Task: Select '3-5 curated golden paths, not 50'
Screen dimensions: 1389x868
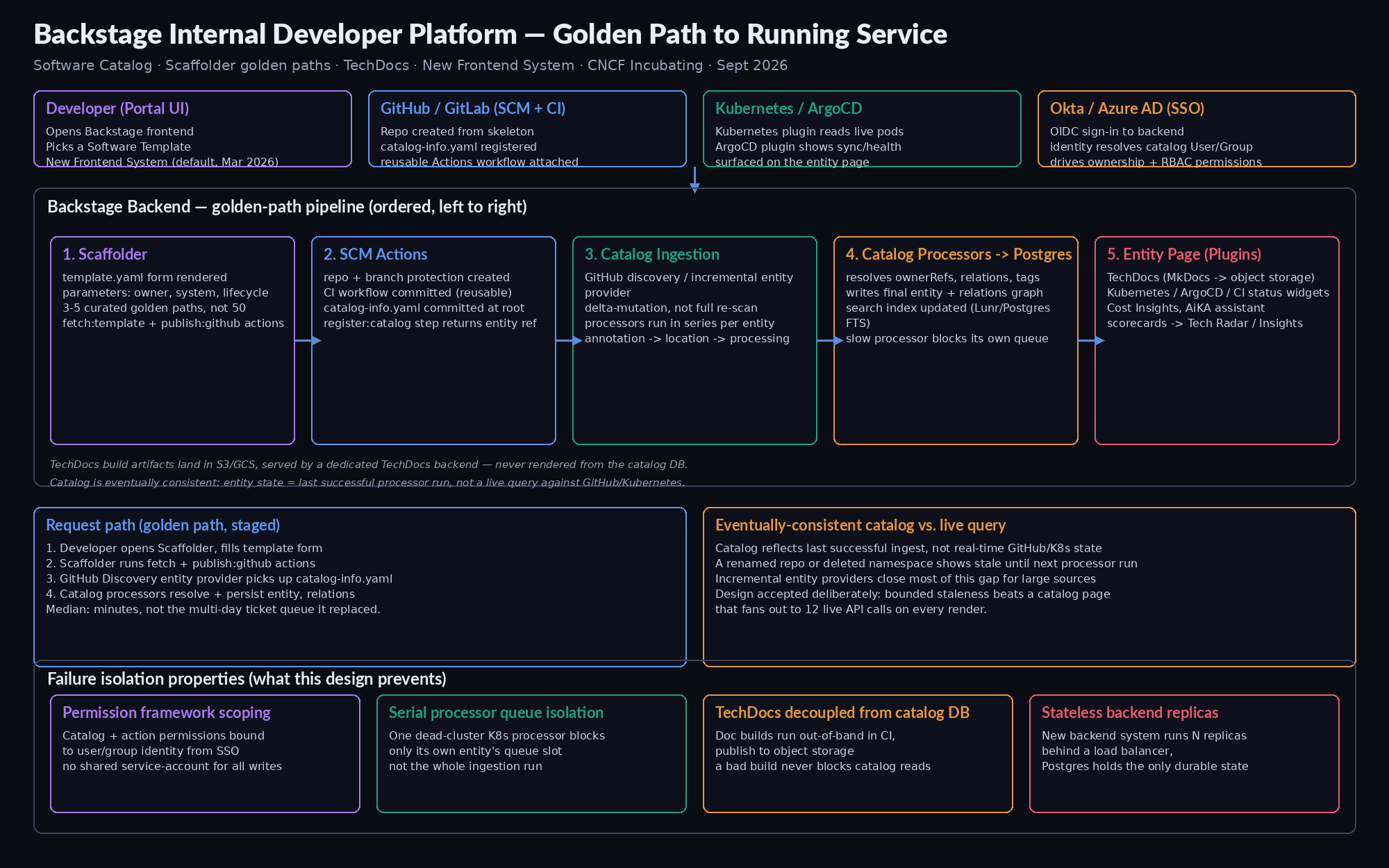Action: point(154,308)
